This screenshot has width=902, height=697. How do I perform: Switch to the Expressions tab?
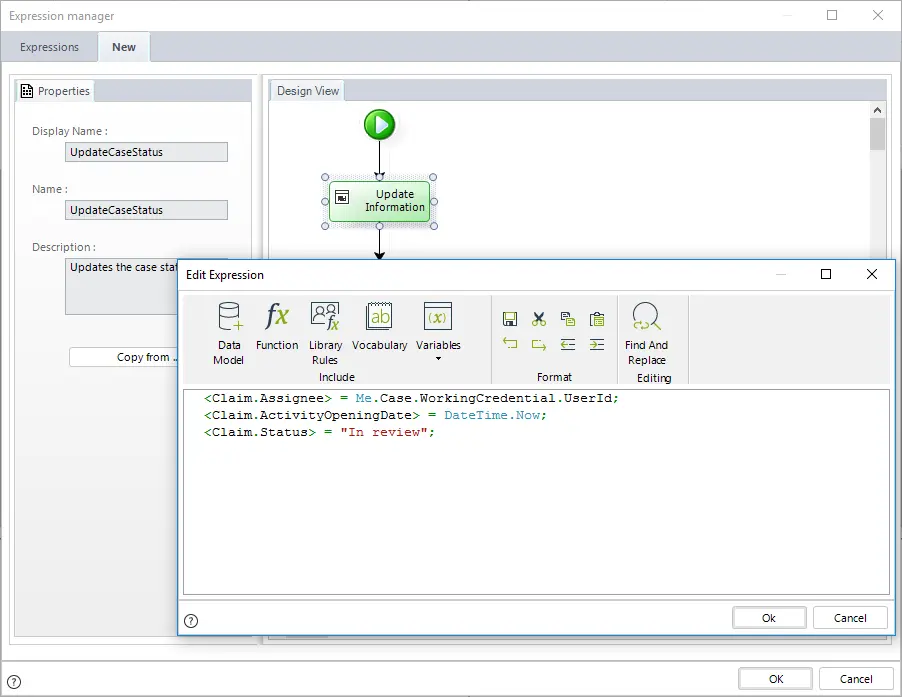49,47
